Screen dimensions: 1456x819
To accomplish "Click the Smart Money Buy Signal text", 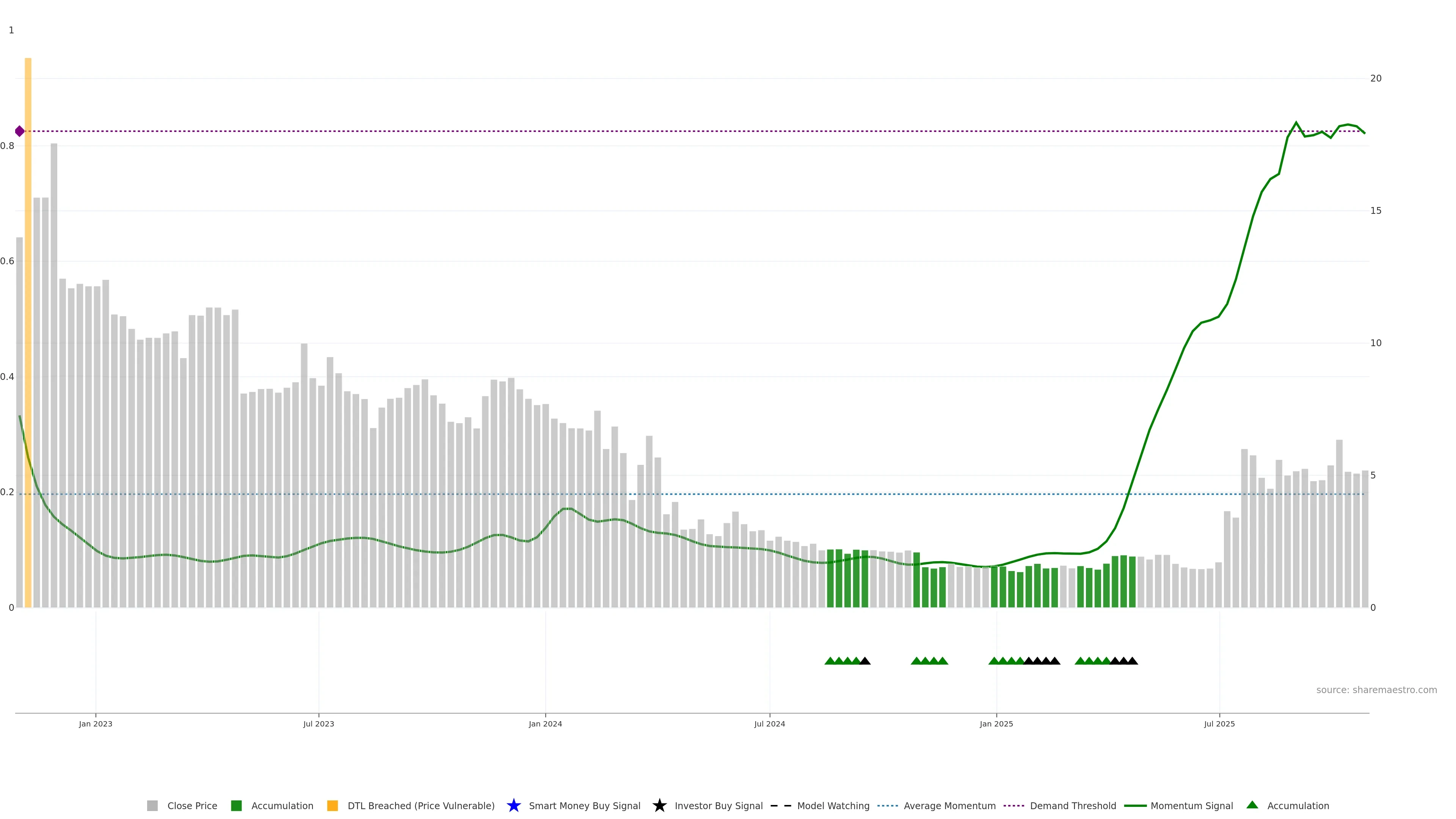I will coord(584,805).
